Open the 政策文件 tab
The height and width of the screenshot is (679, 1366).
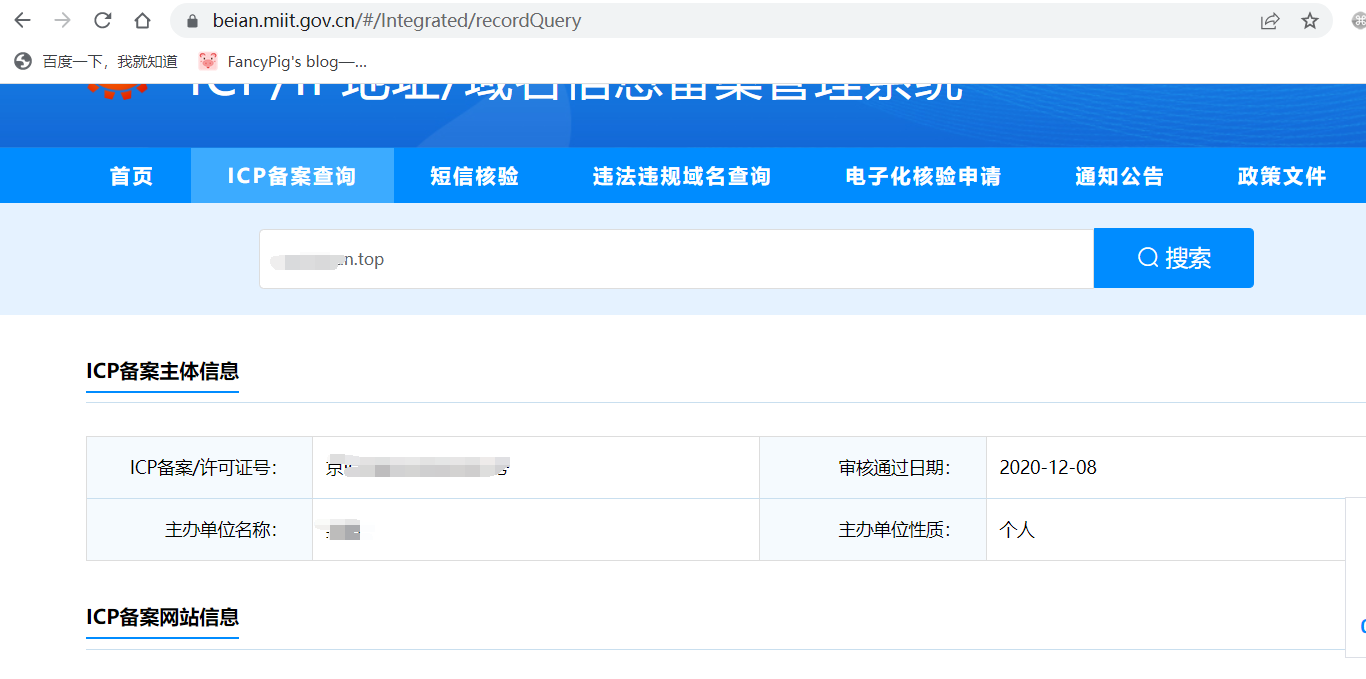click(x=1282, y=176)
